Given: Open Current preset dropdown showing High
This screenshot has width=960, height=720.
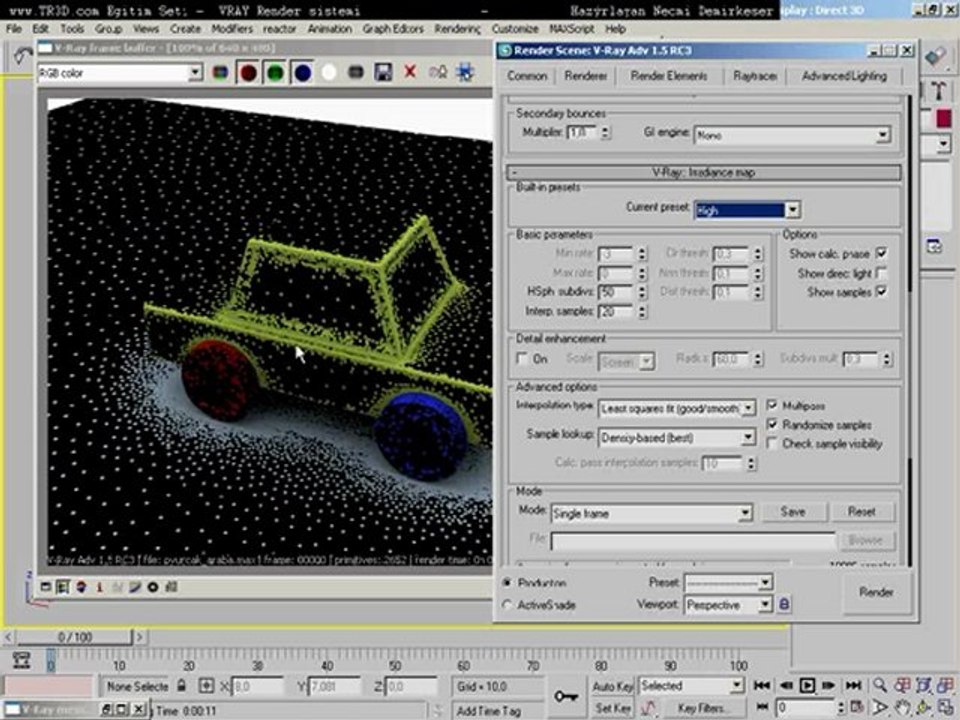Looking at the screenshot, I should point(748,210).
